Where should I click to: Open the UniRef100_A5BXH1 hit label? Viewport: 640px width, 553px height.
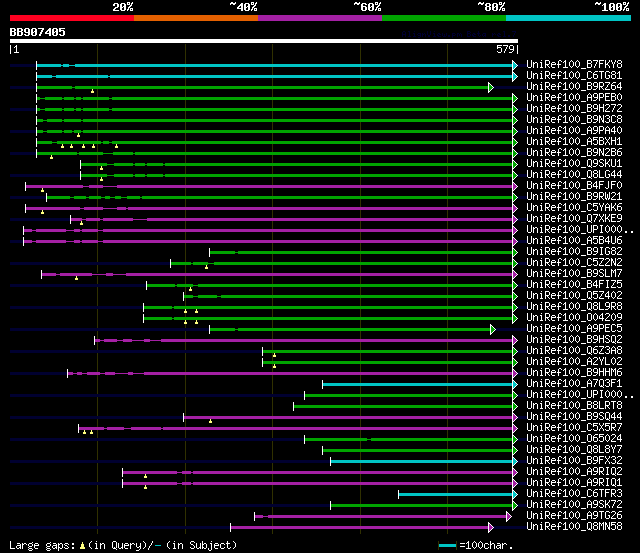click(574, 142)
